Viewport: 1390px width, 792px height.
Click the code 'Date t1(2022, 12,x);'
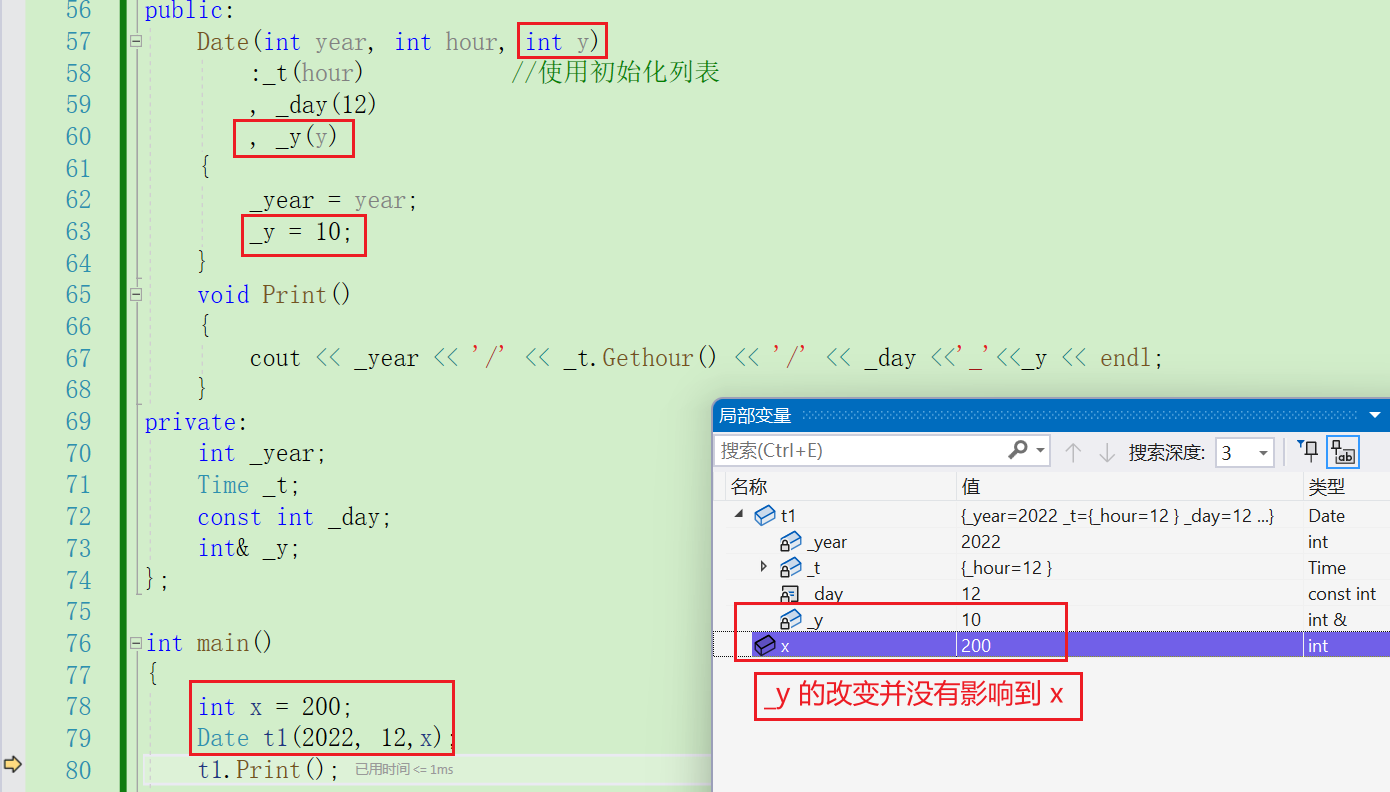pyautogui.click(x=325, y=739)
